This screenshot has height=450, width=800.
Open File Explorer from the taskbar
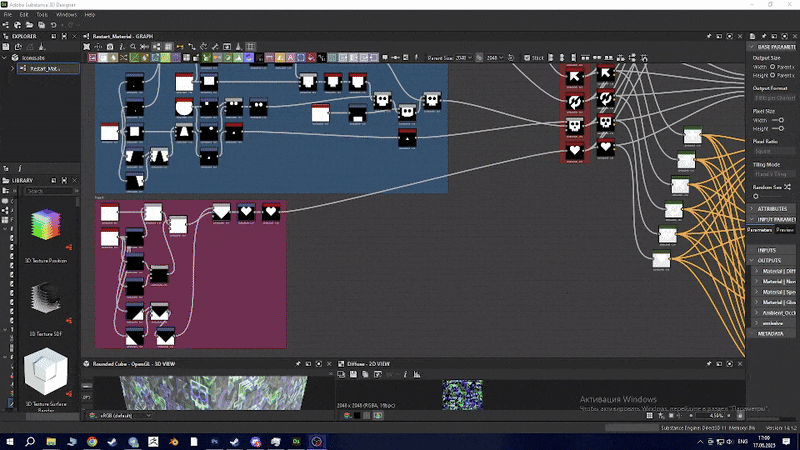(51, 441)
